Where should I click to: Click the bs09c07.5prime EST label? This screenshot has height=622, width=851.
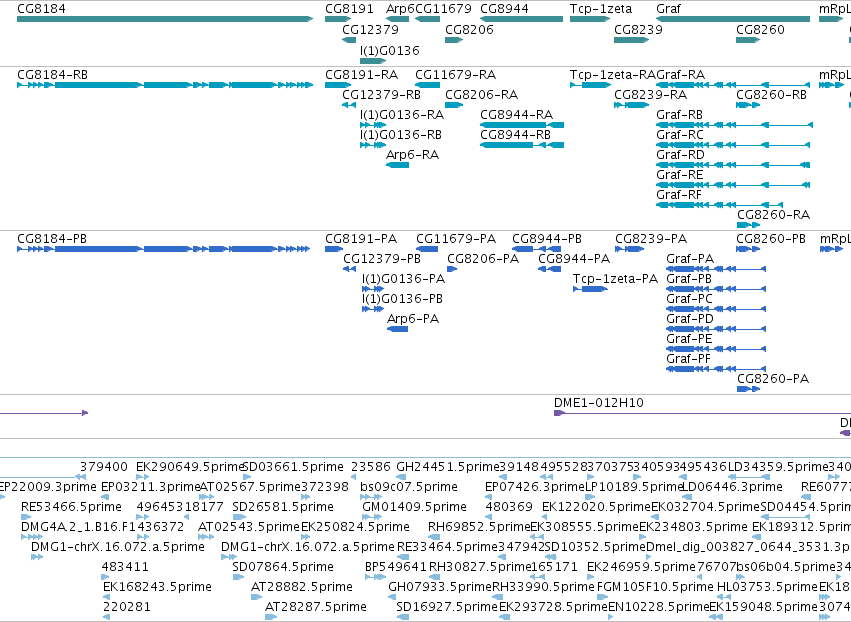pyautogui.click(x=409, y=486)
